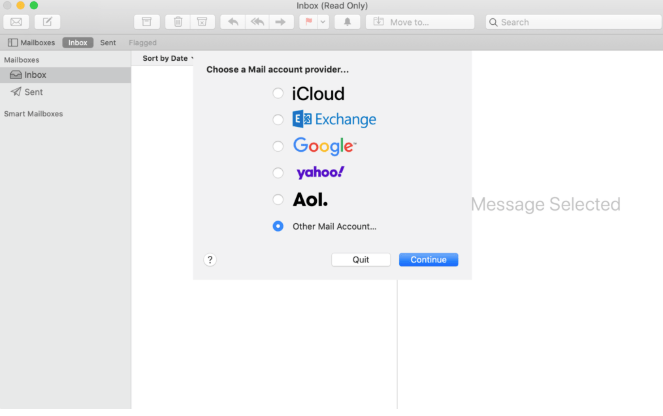This screenshot has width=663, height=416.
Task: Click the yellow minimize window button
Action: click(x=20, y=5)
